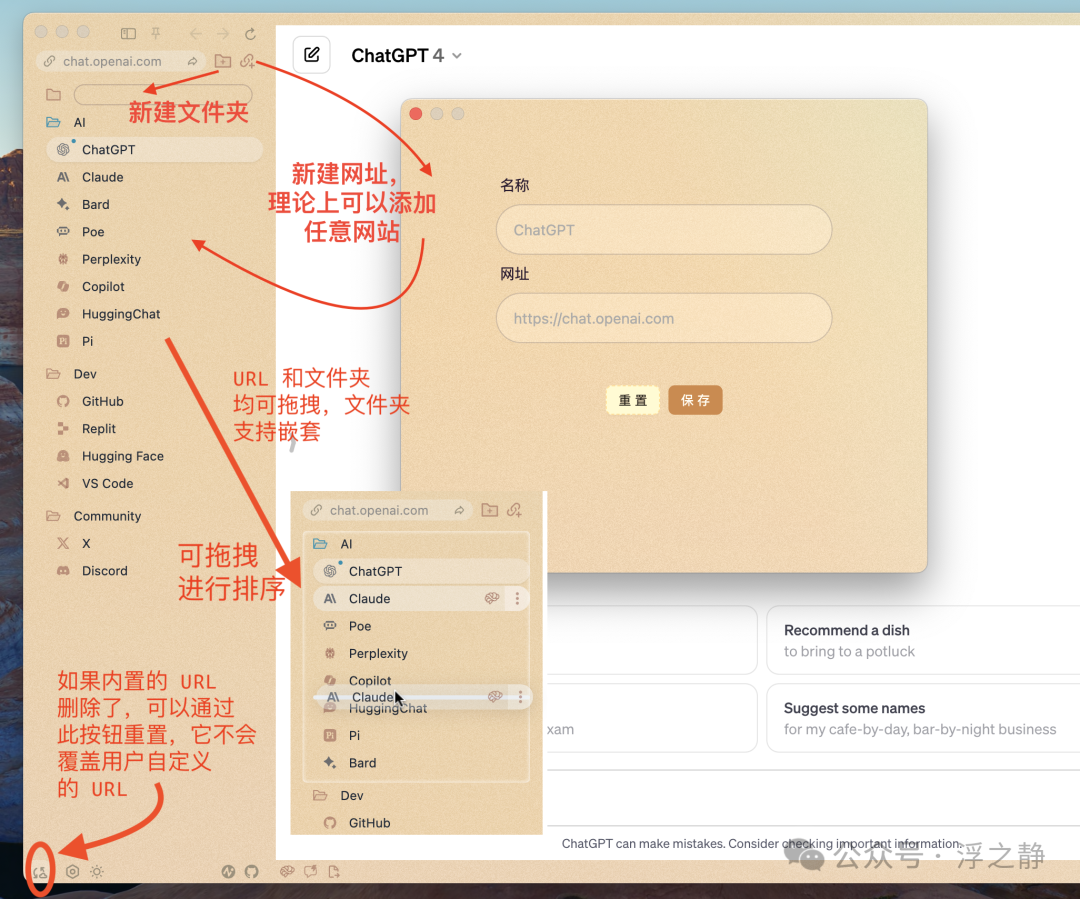Open the ChatGPT 4 model dropdown
1080x899 pixels.
(x=406, y=56)
